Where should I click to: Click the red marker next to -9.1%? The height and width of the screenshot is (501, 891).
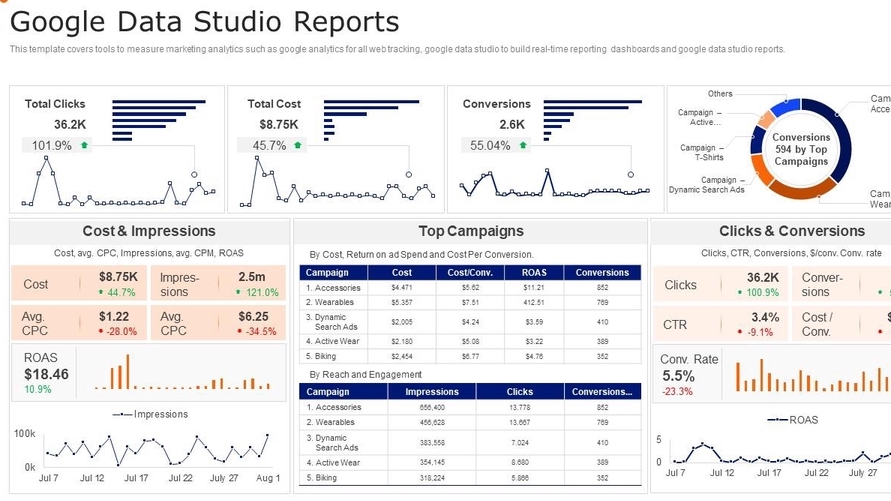[x=740, y=332]
